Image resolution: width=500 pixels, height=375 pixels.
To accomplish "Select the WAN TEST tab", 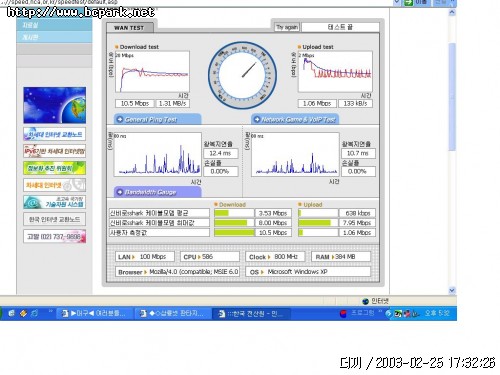I will click(x=129, y=28).
